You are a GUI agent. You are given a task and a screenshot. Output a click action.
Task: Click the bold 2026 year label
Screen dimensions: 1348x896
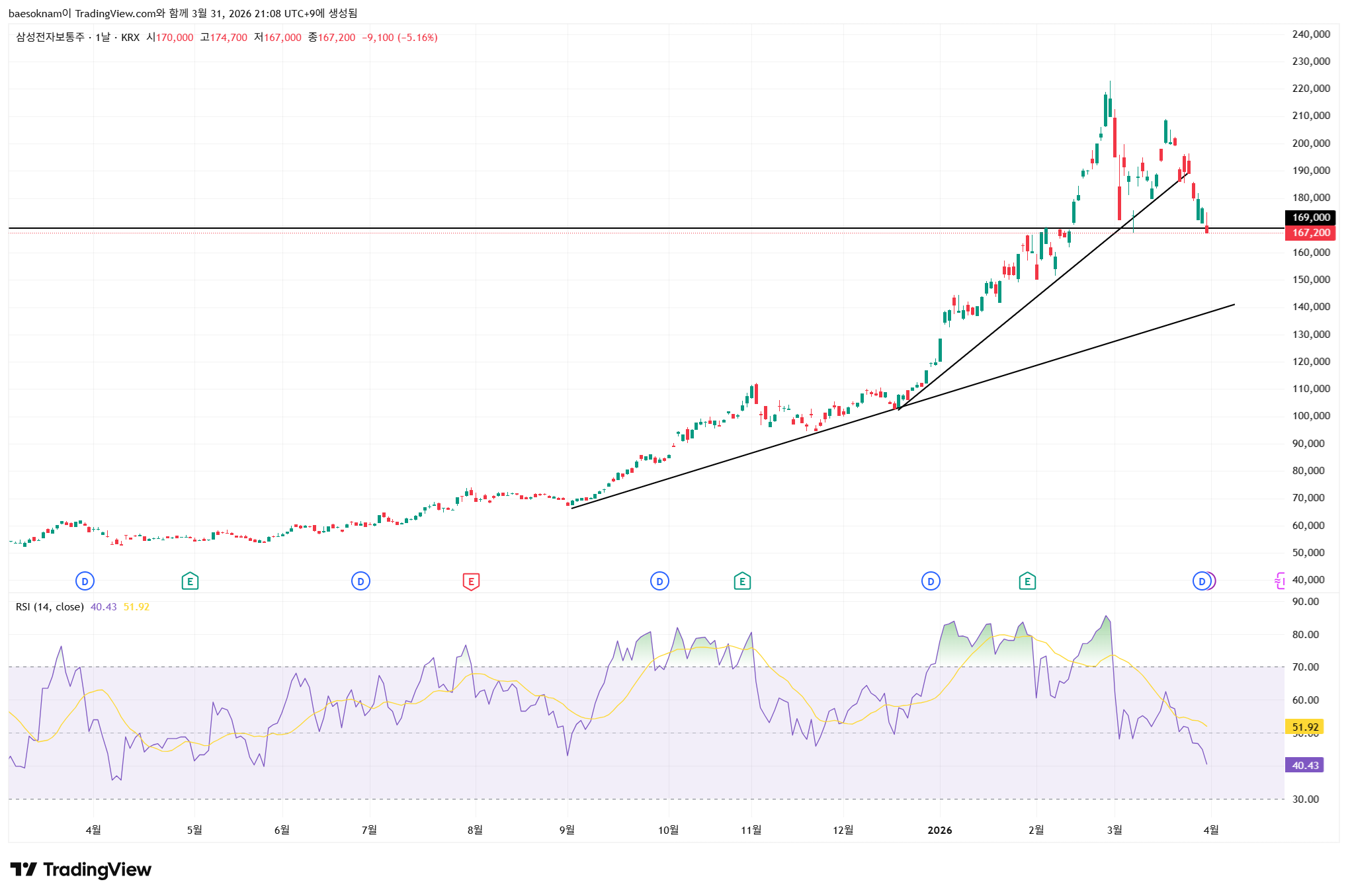(940, 831)
